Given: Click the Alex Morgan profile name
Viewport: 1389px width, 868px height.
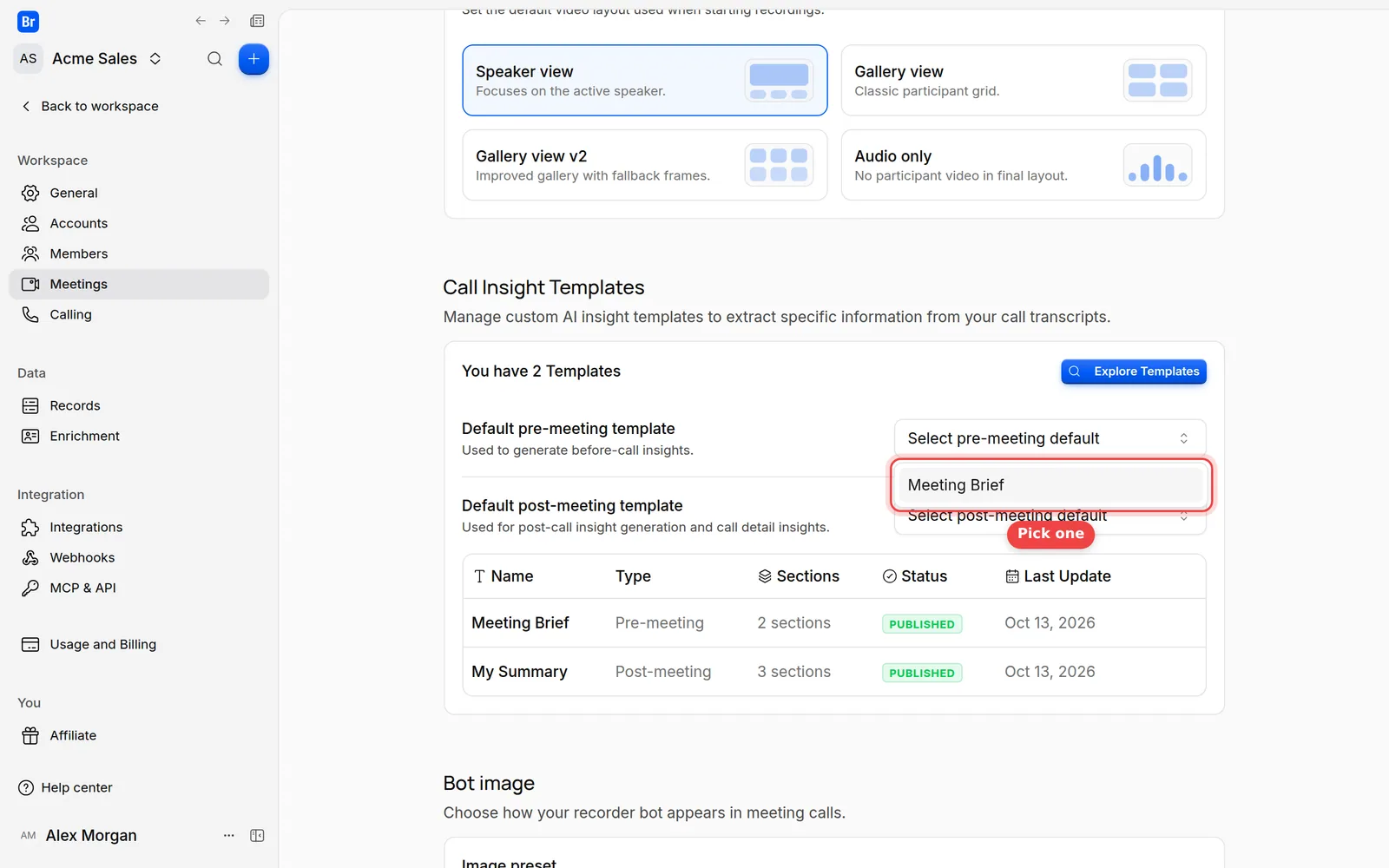Looking at the screenshot, I should [x=91, y=835].
